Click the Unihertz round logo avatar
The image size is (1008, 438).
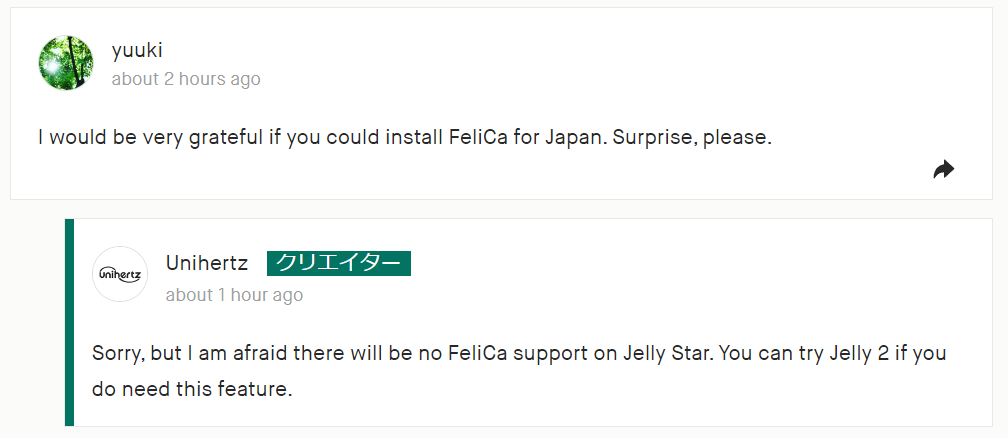click(119, 274)
